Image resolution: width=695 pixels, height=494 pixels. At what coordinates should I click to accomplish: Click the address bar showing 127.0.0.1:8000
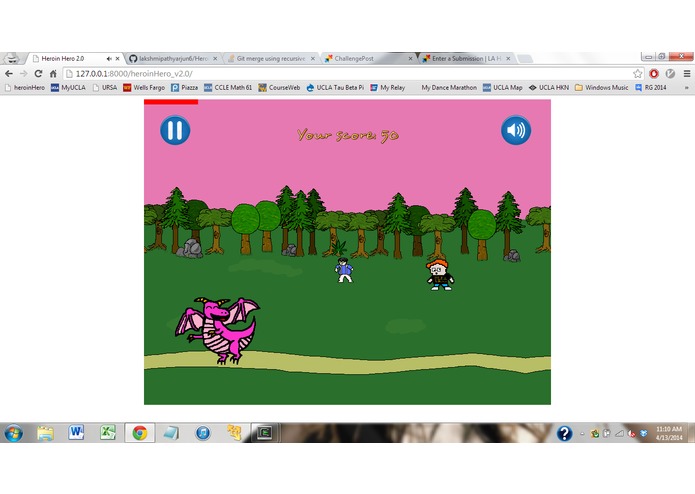tap(348, 74)
